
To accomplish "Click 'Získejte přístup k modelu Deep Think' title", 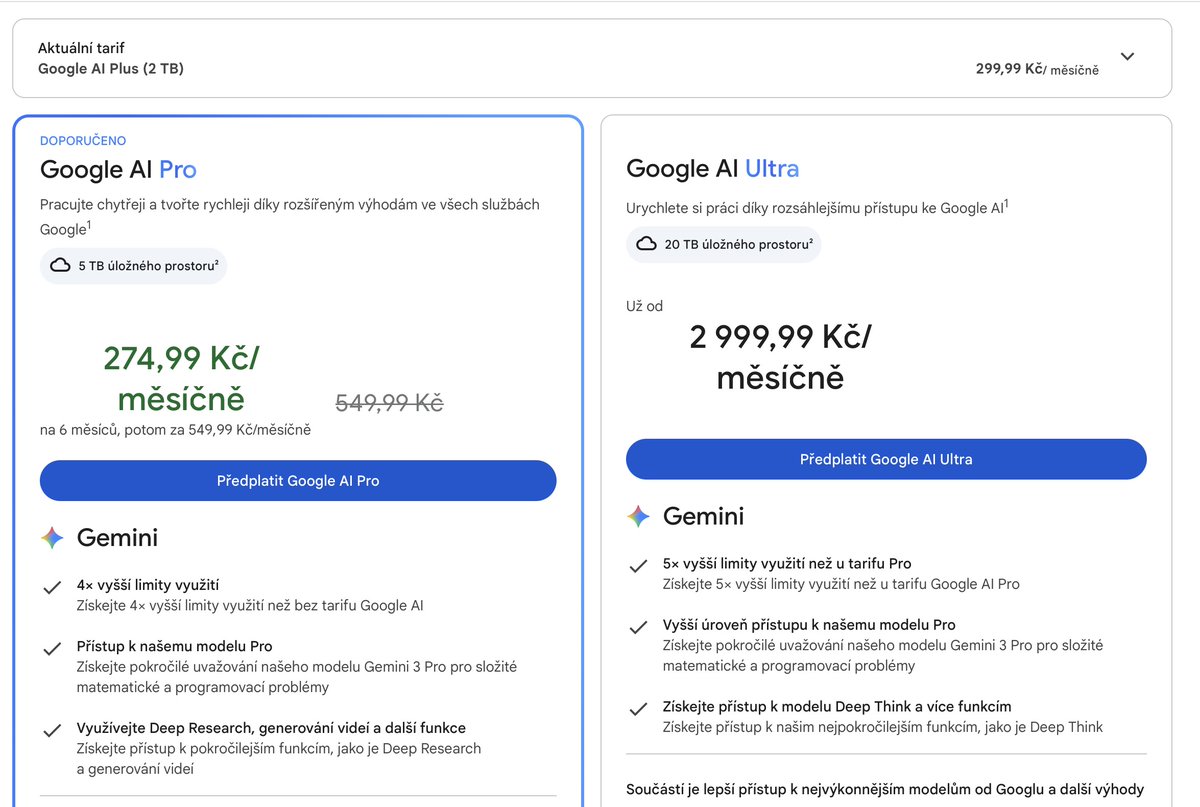I will (837, 706).
